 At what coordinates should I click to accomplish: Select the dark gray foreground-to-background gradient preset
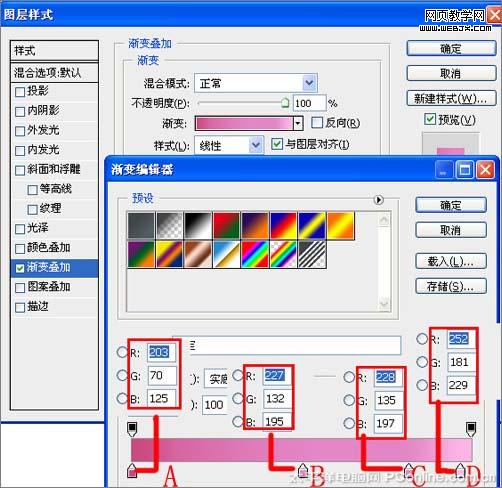pyautogui.click(x=141, y=226)
